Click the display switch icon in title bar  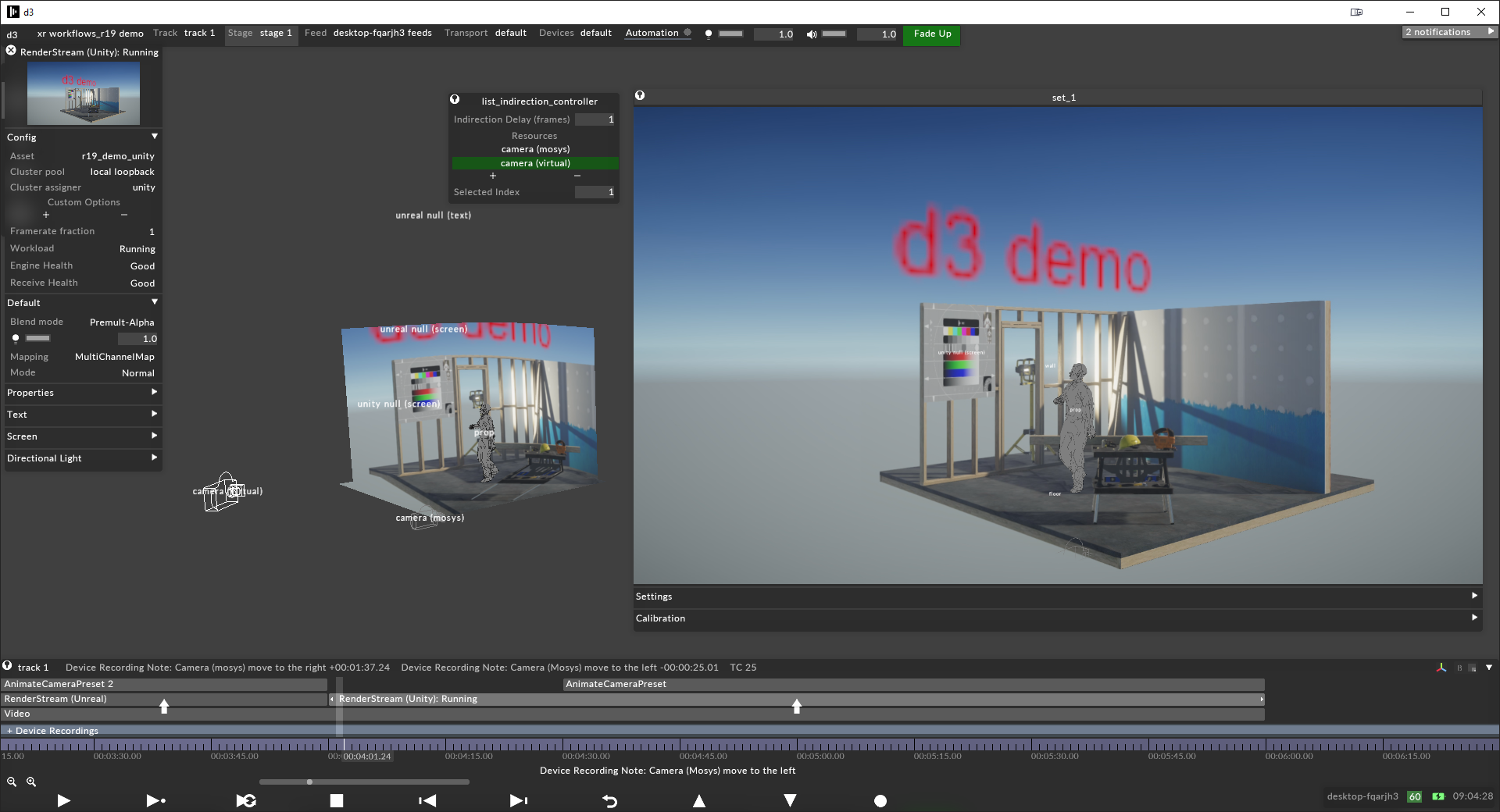coord(1356,12)
